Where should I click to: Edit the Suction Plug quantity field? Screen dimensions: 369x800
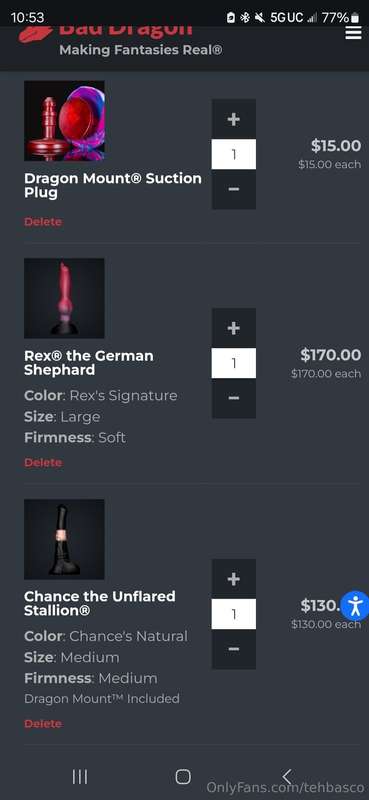pyautogui.click(x=234, y=154)
